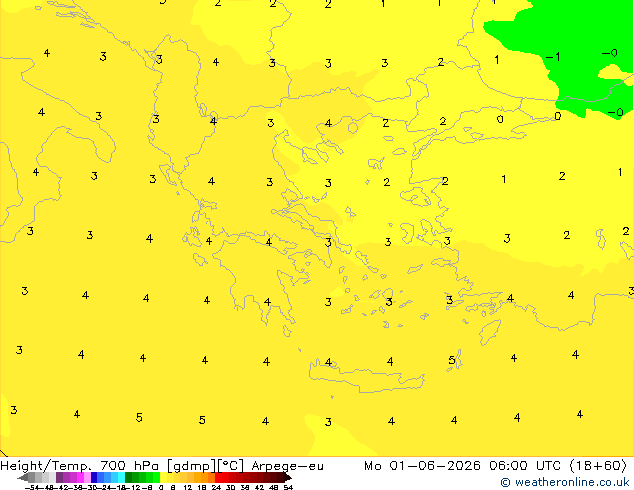Pick the cyan swatch in the temperature legend

[122, 477]
